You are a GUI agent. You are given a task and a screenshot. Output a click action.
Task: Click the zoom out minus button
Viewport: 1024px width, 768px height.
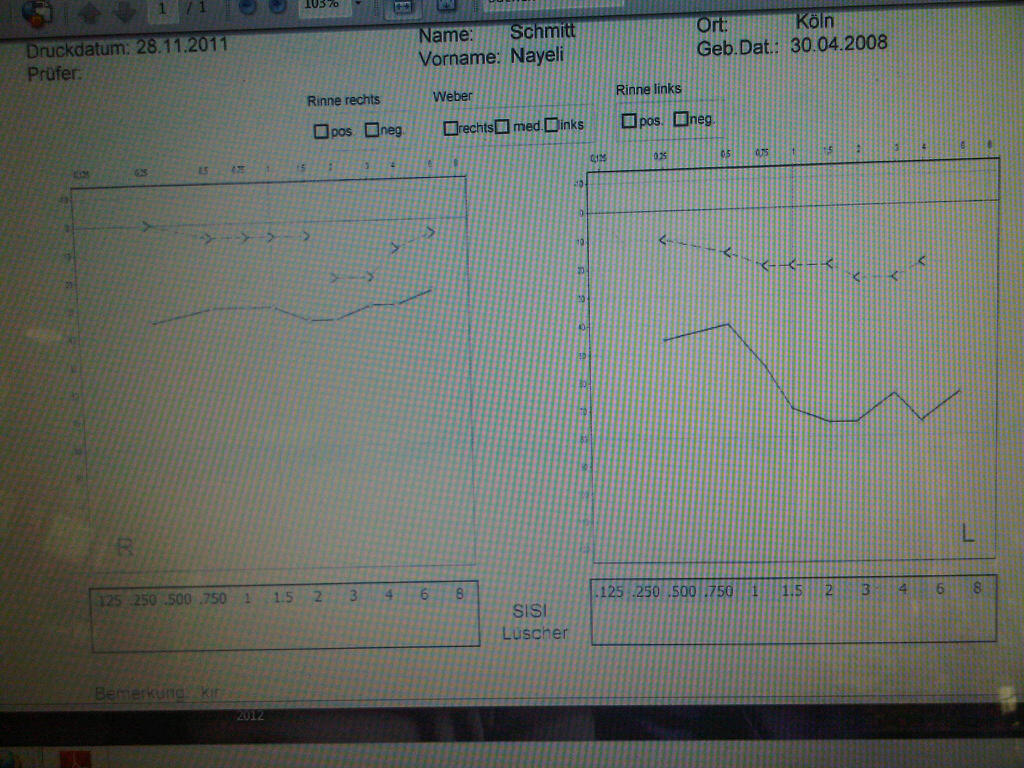[244, 8]
